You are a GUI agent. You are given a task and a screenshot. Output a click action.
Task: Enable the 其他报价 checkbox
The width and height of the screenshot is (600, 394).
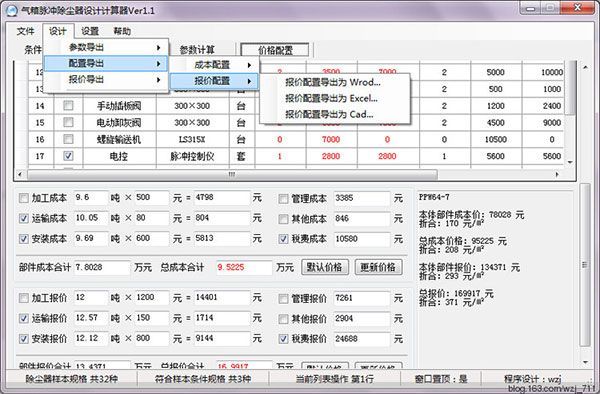283,319
